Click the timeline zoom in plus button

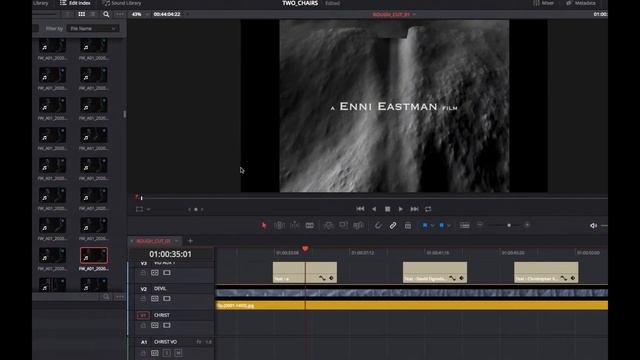(527, 224)
